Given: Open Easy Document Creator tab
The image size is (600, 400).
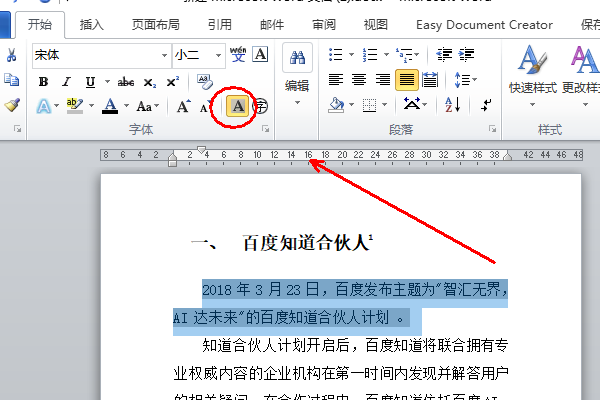Looking at the screenshot, I should click(484, 25).
